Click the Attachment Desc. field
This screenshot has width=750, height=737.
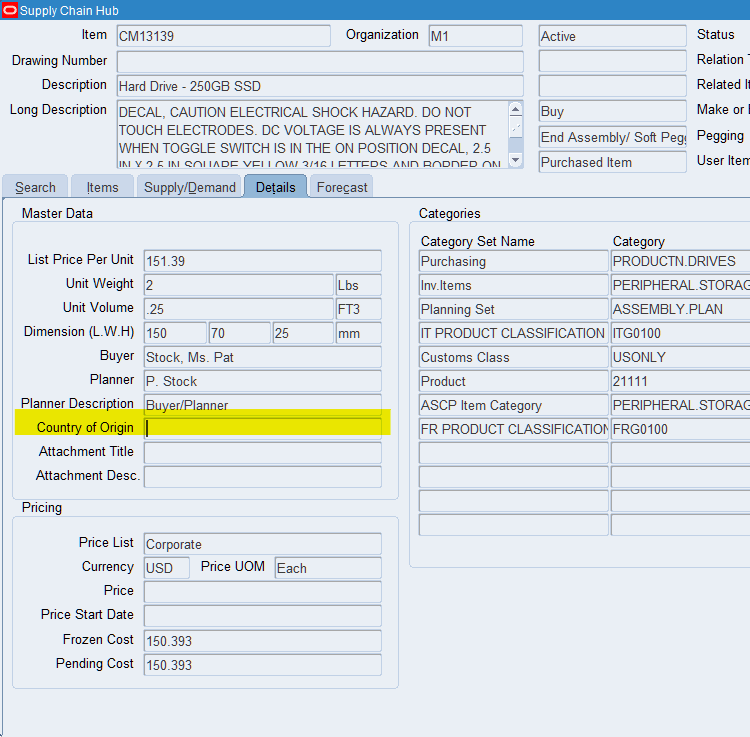coord(263,477)
